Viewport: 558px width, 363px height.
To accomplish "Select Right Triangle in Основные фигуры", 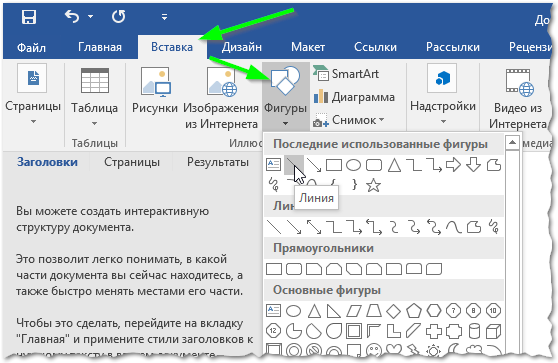I will [x=334, y=311].
